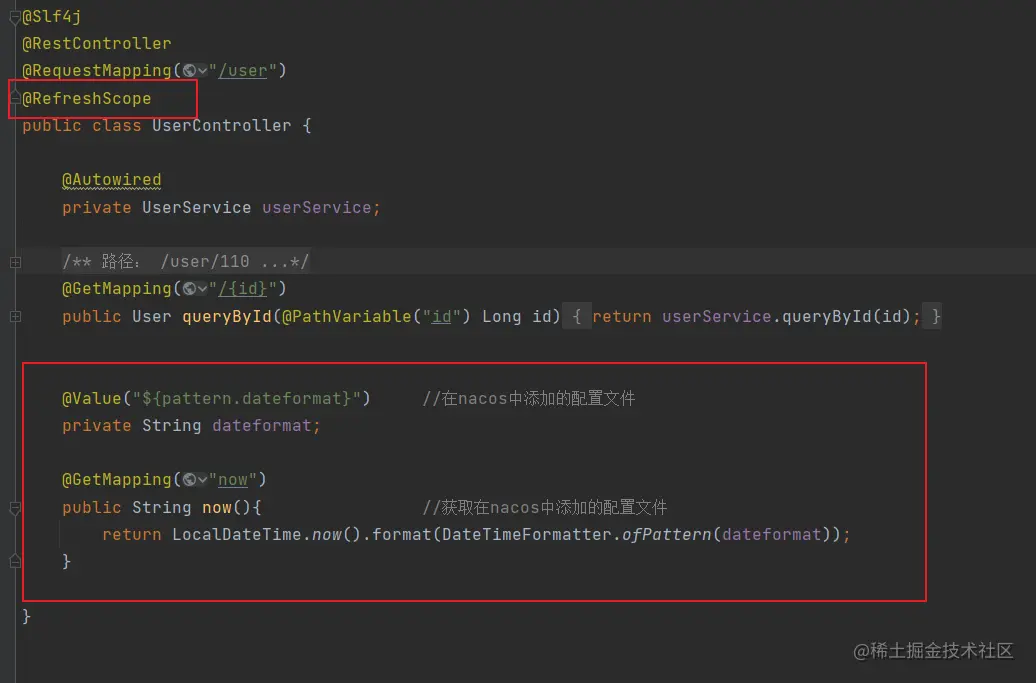Click the globe icon before "/{id}" mapping
This screenshot has width=1036, height=683.
click(x=190, y=289)
